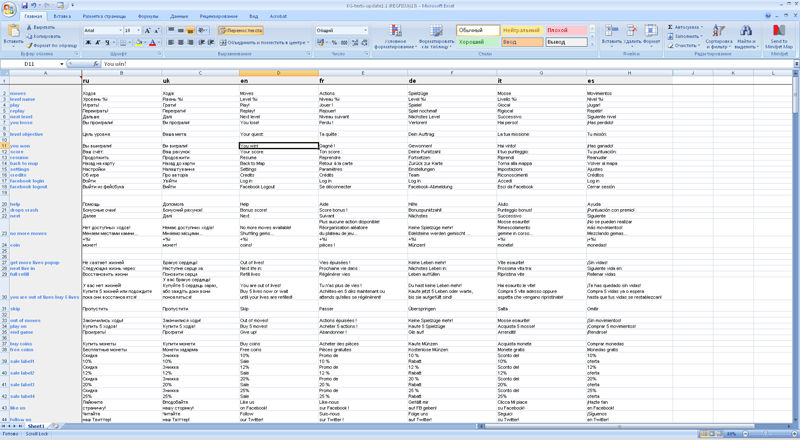Expand cell styles gallery More arrow
The width and height of the screenshot is (800, 440).
(x=592, y=45)
